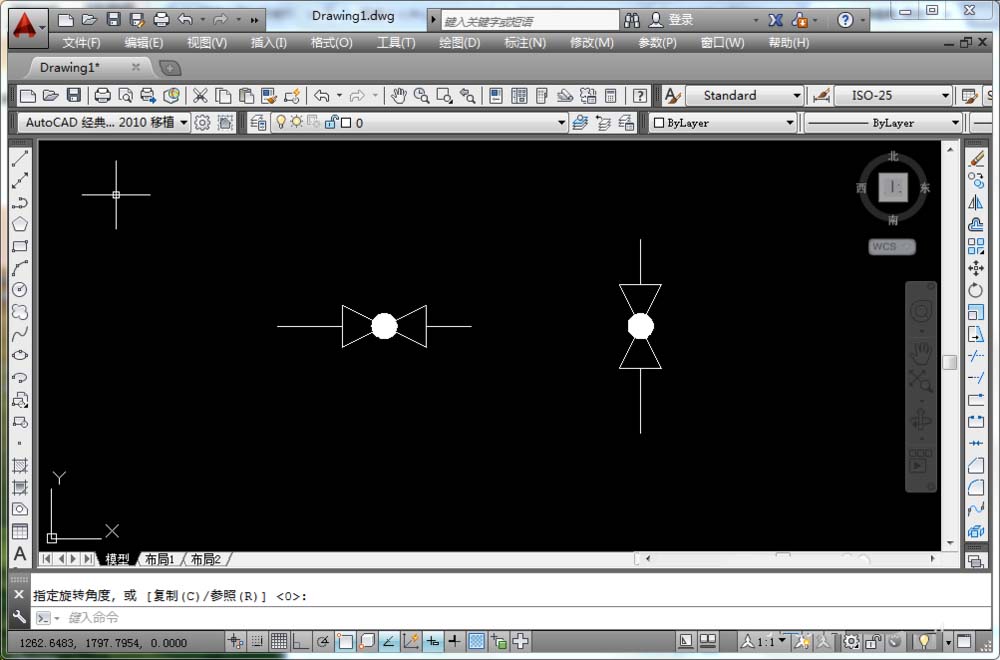This screenshot has height=660, width=1000.
Task: Click the horizontal scrollbar right arrow
Action: coord(932,559)
